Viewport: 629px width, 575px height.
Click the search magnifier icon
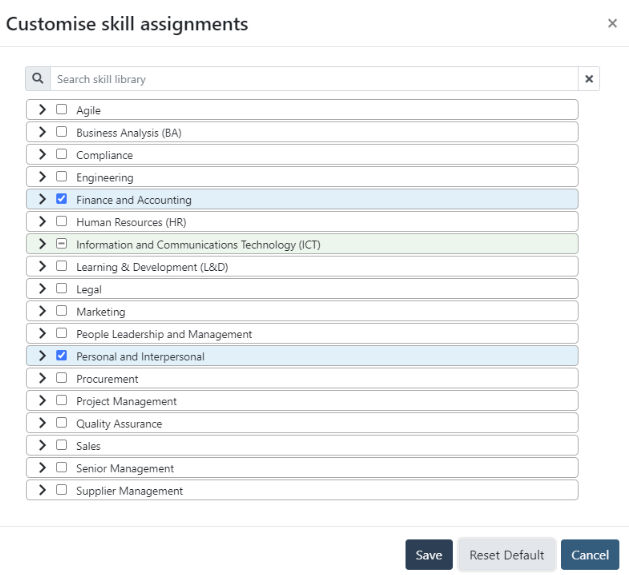pyautogui.click(x=38, y=79)
